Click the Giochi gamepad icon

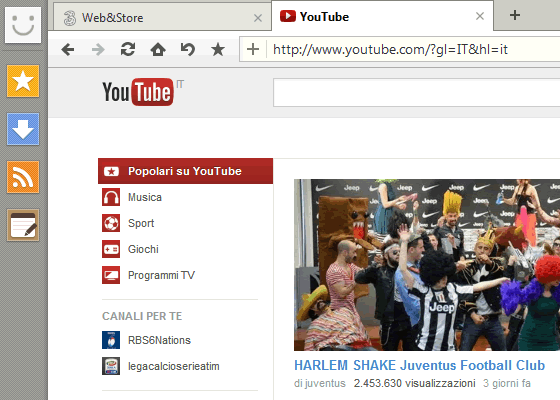point(111,249)
